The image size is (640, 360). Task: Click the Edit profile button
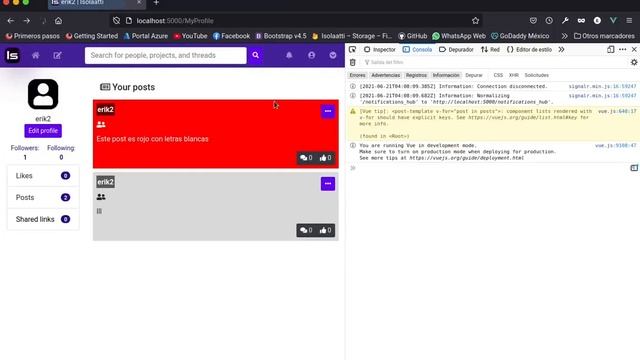pyautogui.click(x=43, y=131)
